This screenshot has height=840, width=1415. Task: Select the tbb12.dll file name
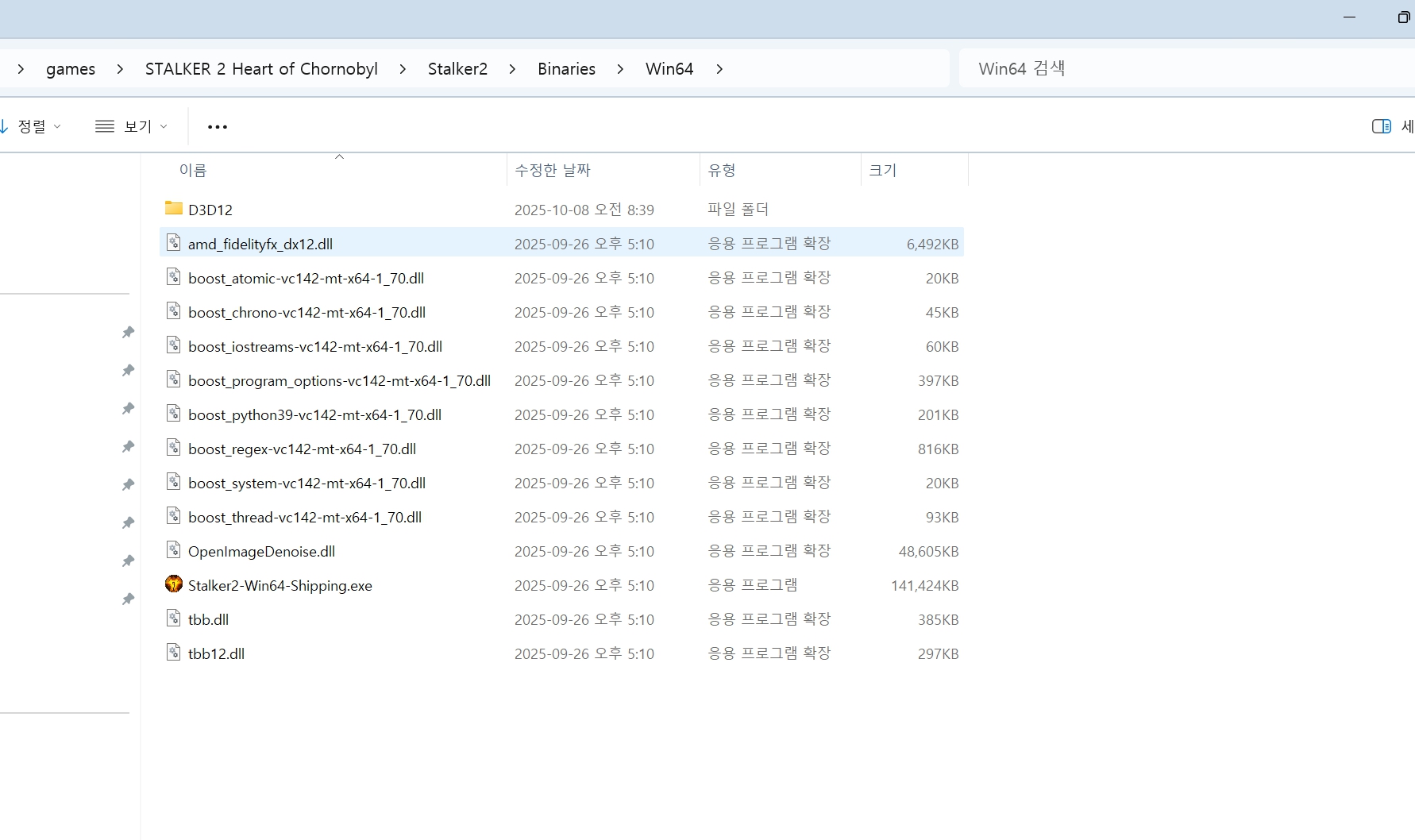(216, 653)
